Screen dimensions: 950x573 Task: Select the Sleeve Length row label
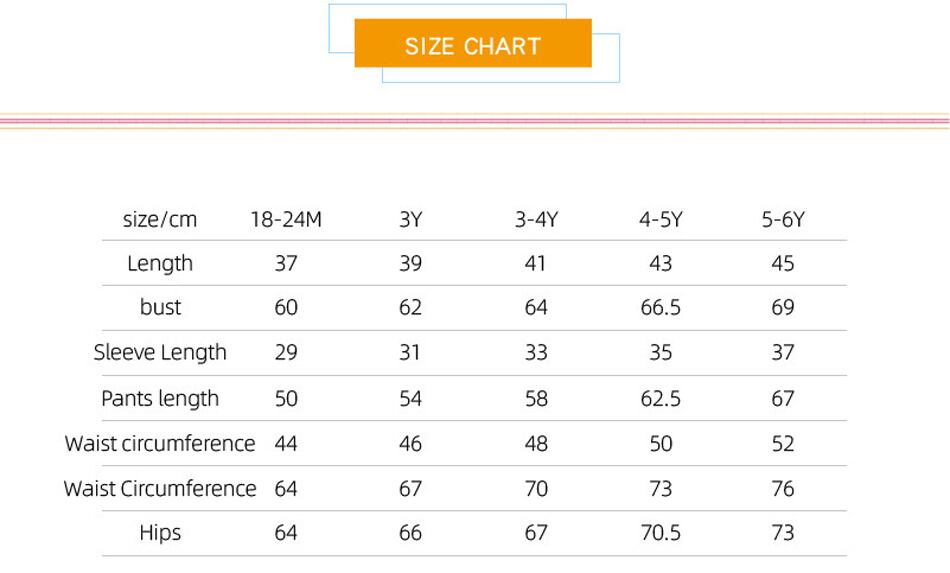(160, 352)
